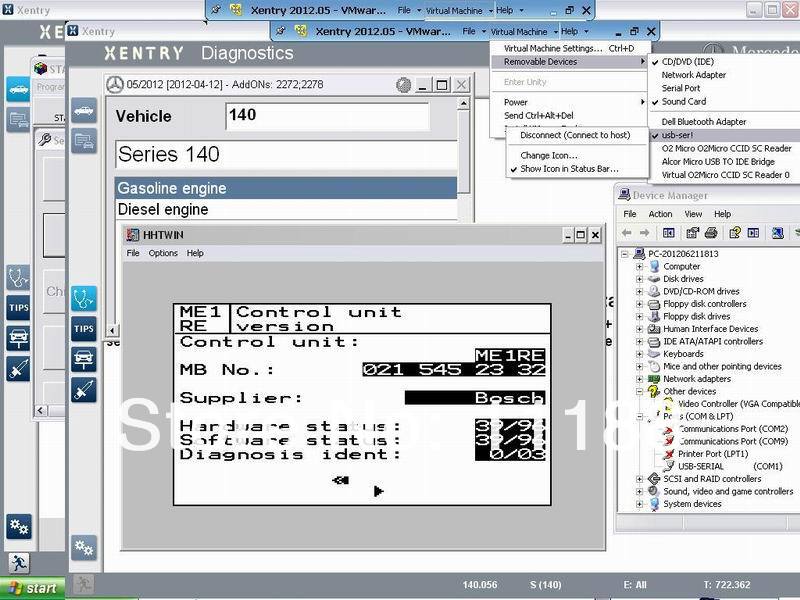Select Send Ctrl+Alt+Del
The height and width of the screenshot is (600, 800).
tap(538, 115)
